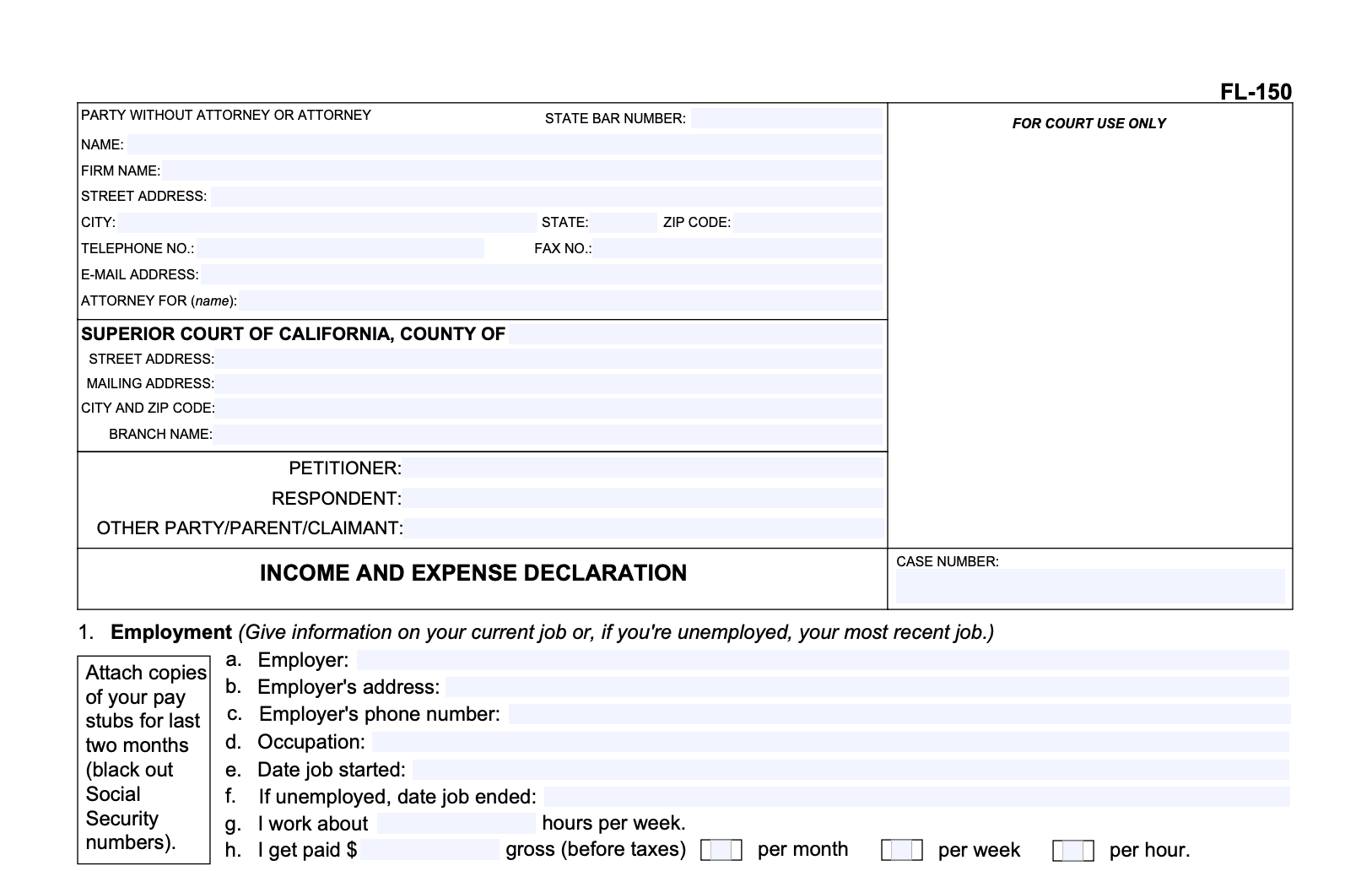The height and width of the screenshot is (871, 1372).
Task: Select the City field in attorney section
Action: point(327,223)
